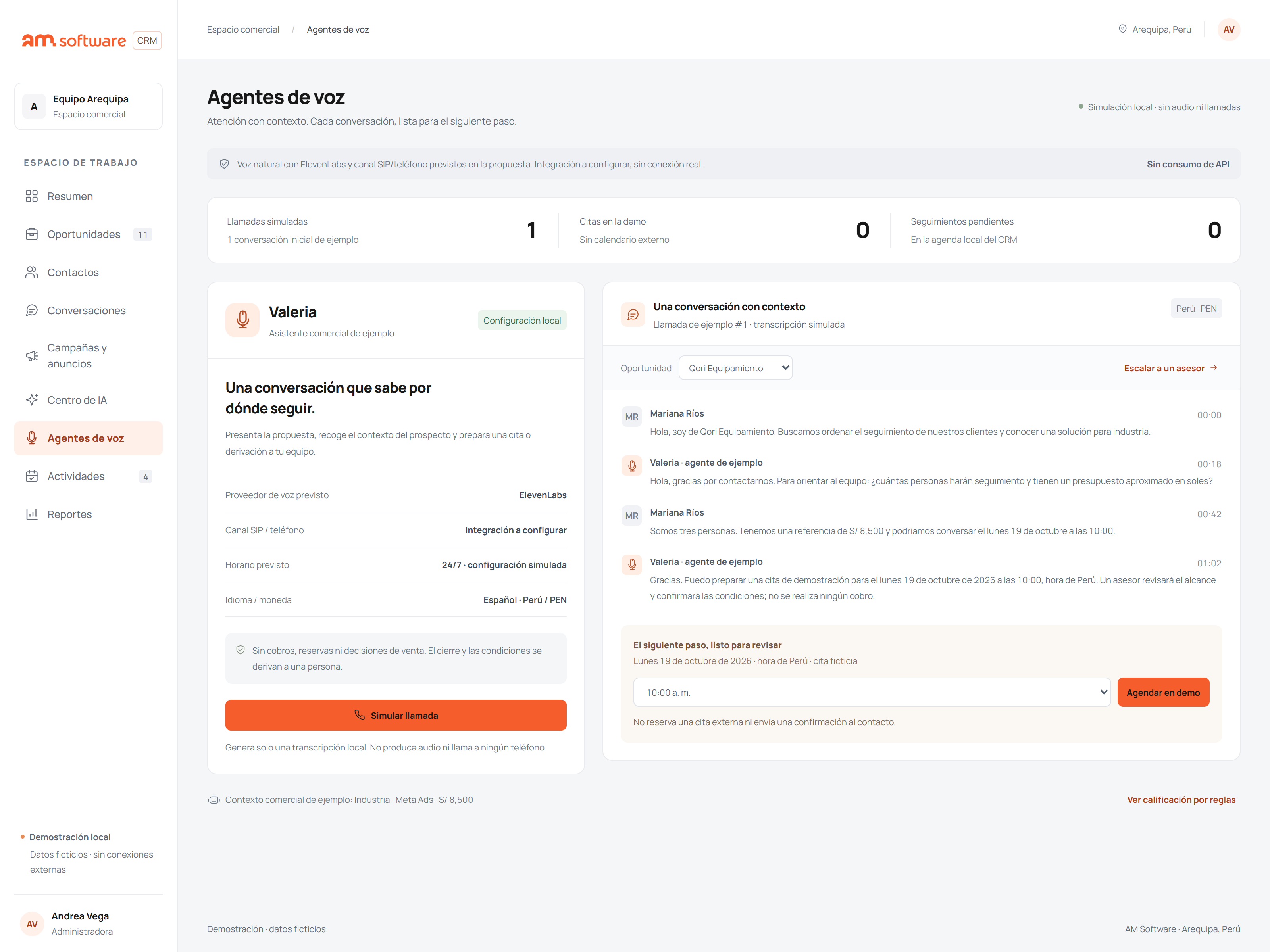
Task: Click the location pin icon beside Arequipa, Perú
Action: 1122,29
